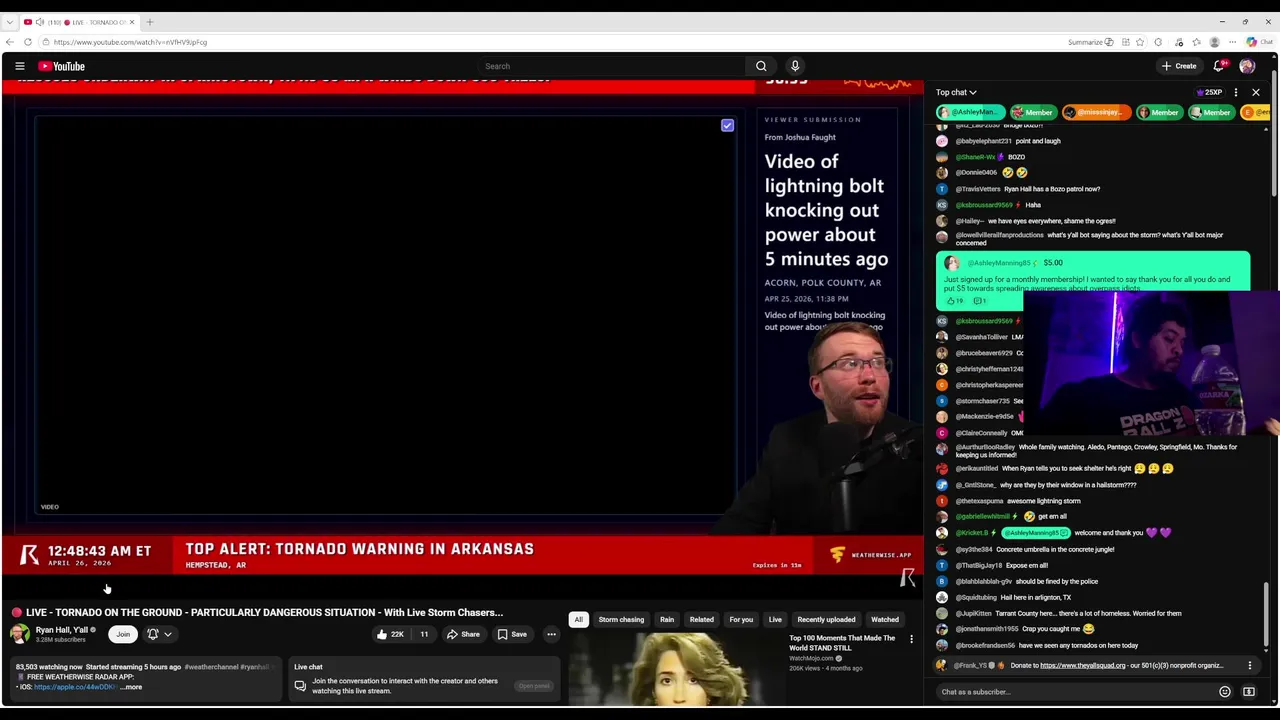Open the browser Chat assistant button
Image resolution: width=1280 pixels, height=720 pixels.
pyautogui.click(x=1258, y=42)
